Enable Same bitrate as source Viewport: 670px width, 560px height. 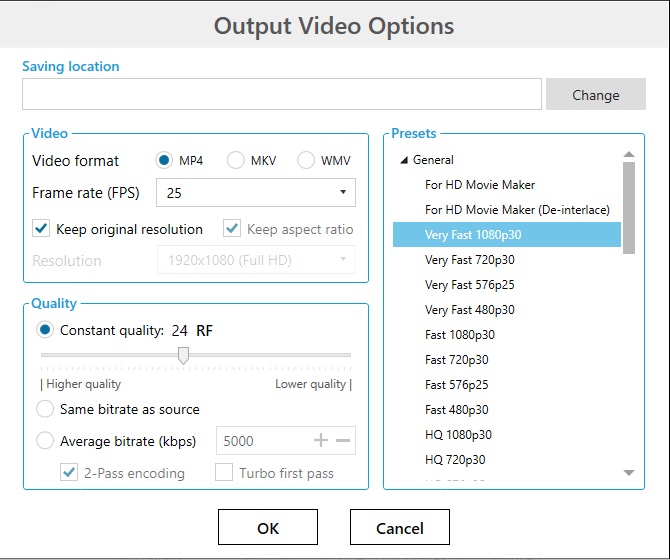[45, 409]
